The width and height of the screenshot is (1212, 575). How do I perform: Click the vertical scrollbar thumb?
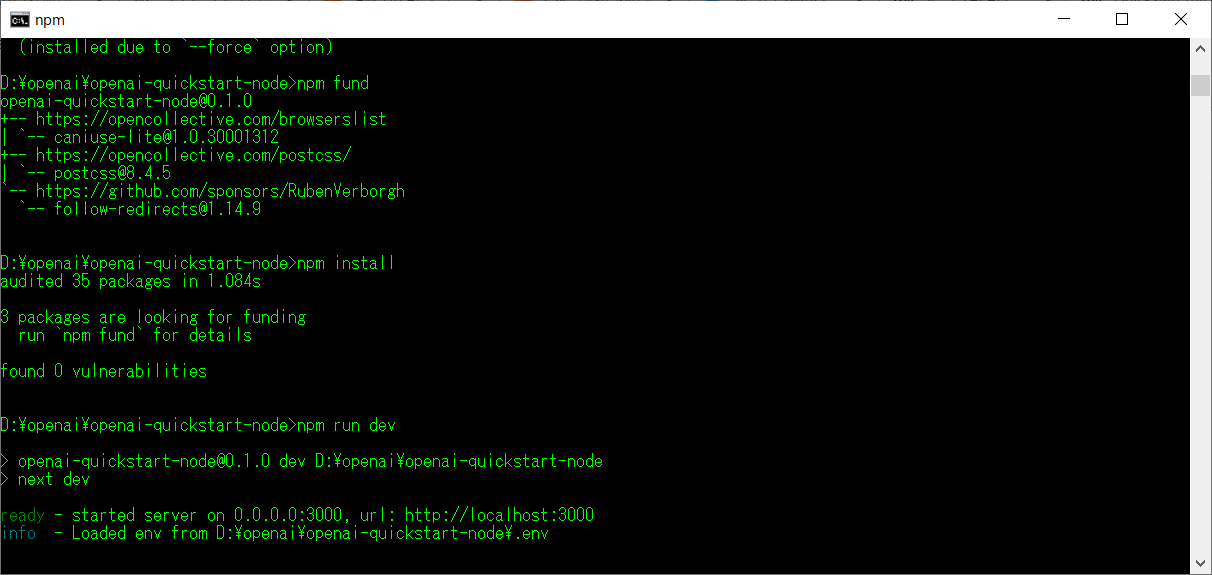point(1201,85)
